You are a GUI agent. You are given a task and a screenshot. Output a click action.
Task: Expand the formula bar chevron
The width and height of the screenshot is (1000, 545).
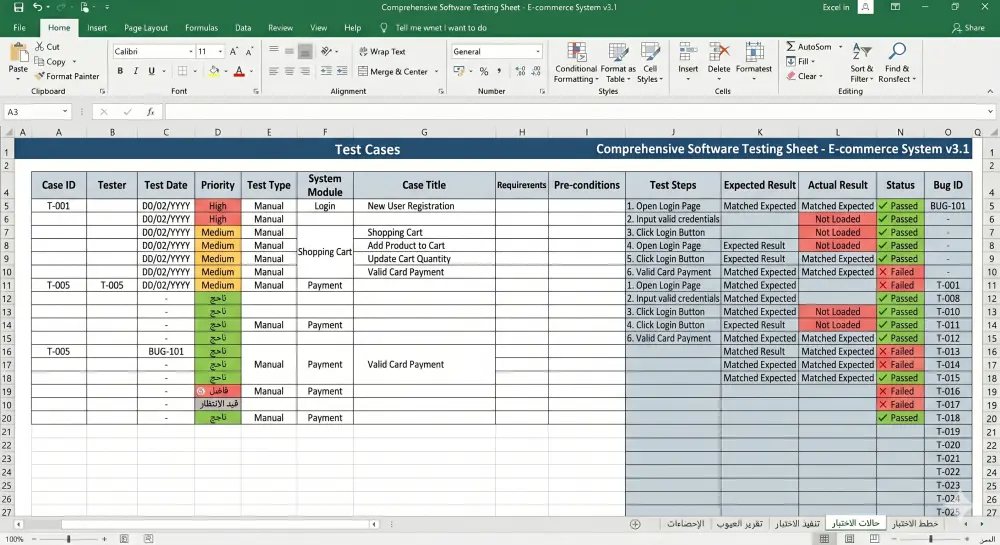tap(990, 112)
